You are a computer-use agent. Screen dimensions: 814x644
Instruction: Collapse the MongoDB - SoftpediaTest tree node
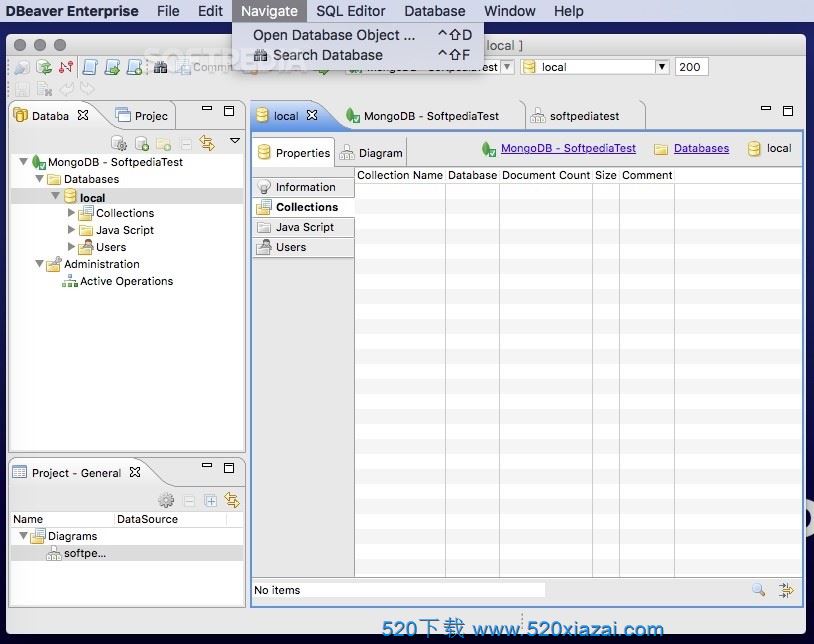[x=23, y=161]
